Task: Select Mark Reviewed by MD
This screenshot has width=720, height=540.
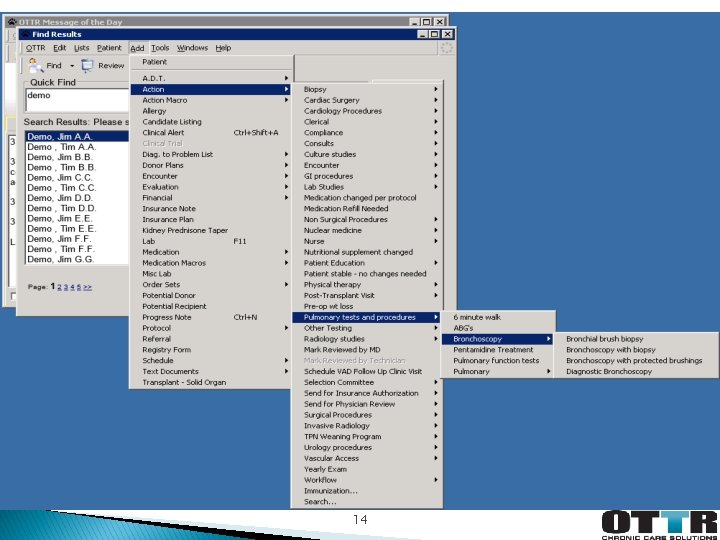Action: (x=367, y=350)
